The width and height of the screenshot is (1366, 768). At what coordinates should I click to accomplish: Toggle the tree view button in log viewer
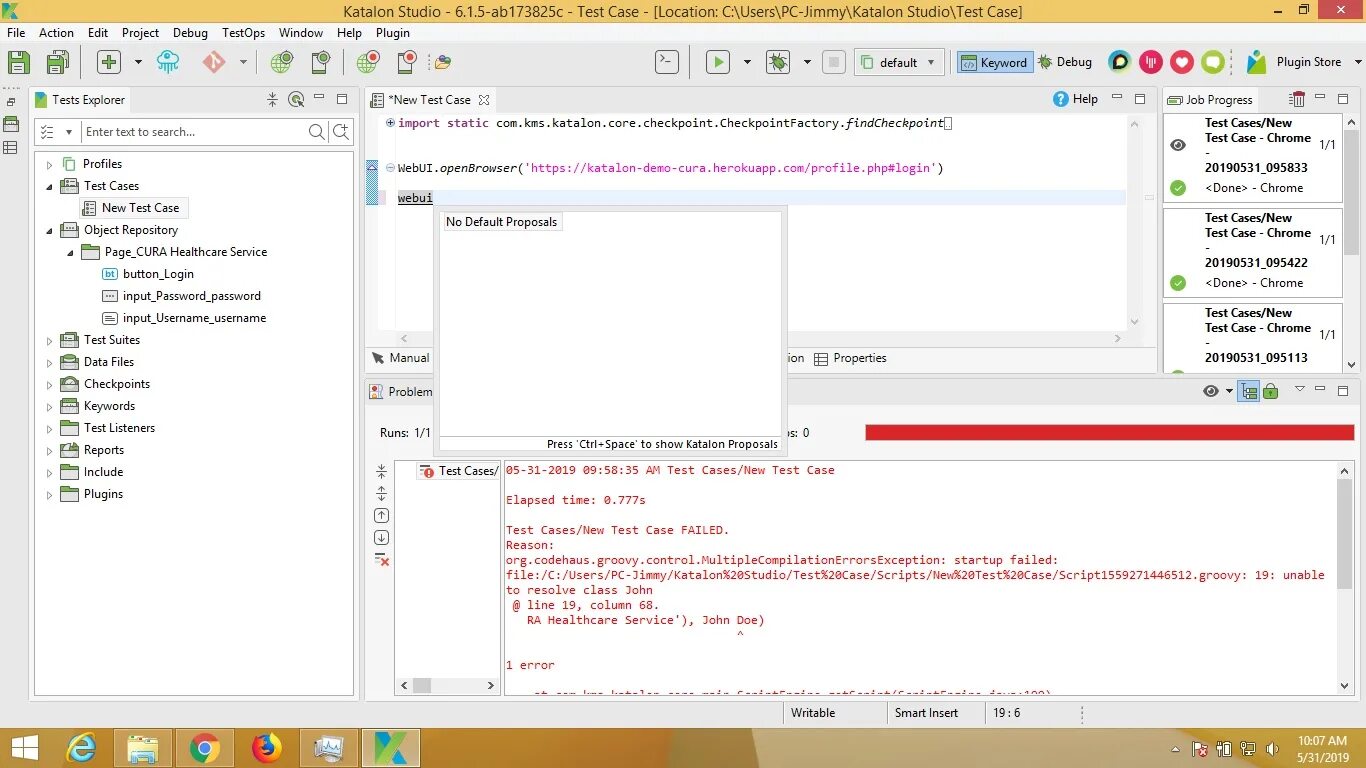coord(1249,391)
